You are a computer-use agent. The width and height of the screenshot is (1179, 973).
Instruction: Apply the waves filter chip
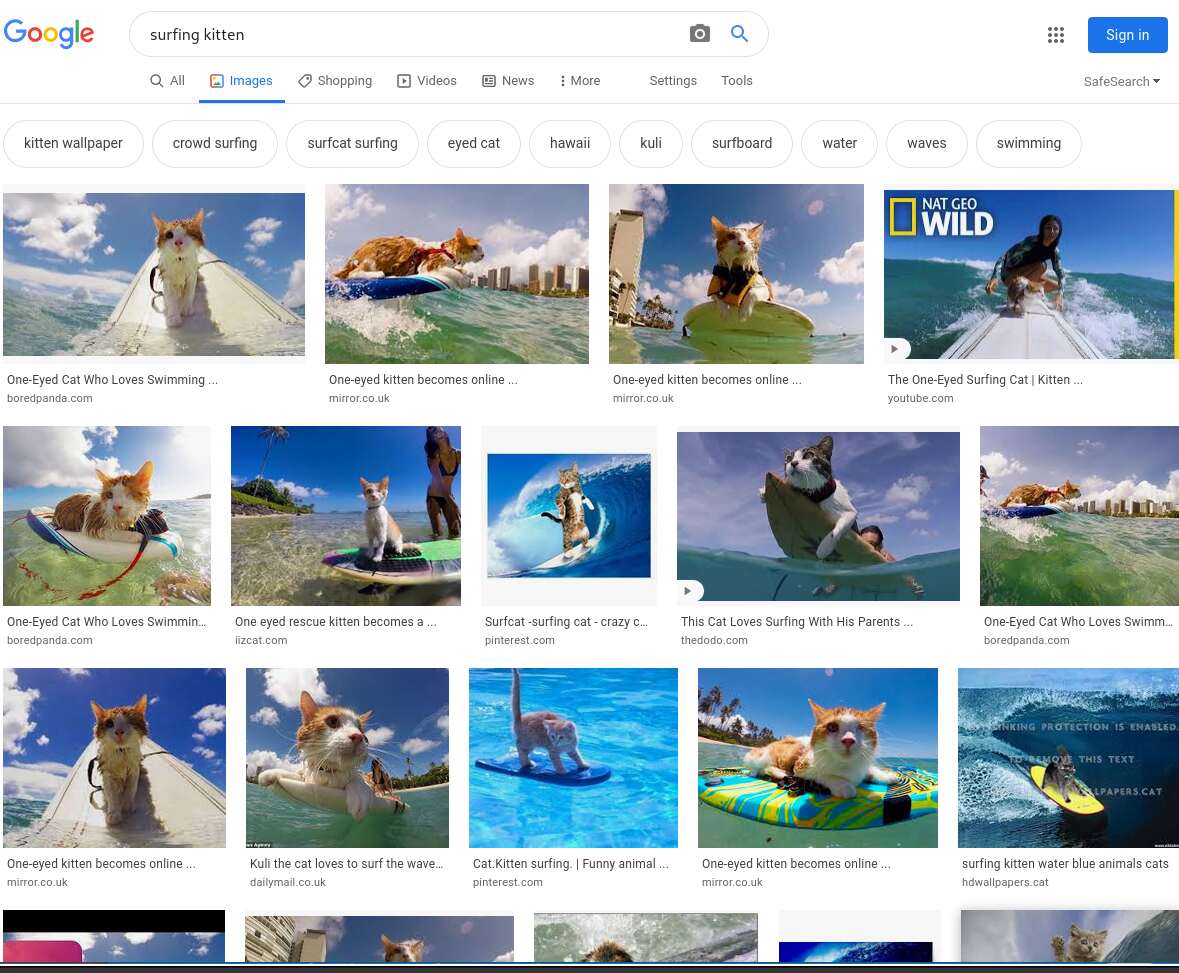(x=927, y=144)
